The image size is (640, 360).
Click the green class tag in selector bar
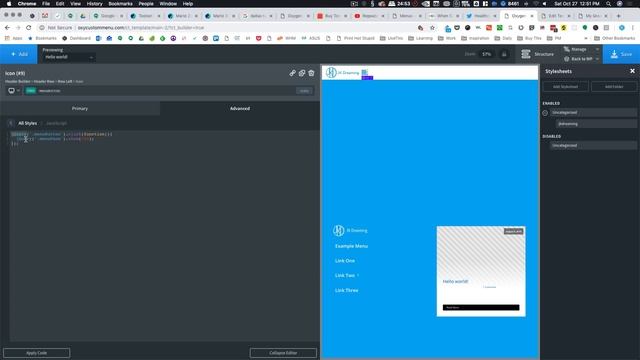pos(31,91)
